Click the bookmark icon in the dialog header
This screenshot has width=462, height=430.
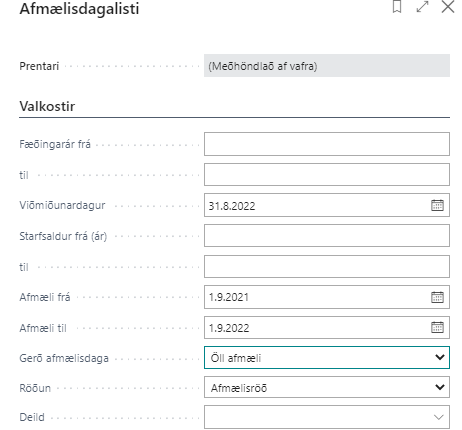pos(397,6)
